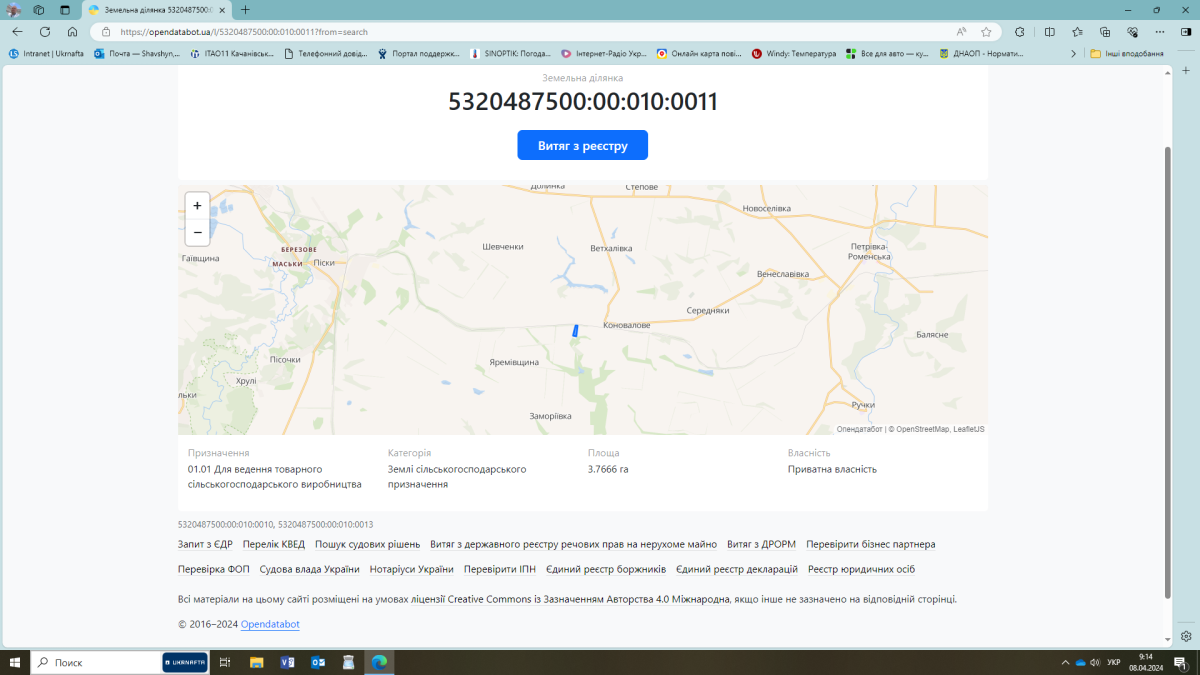The image size is (1200, 675).
Task: Open the Opendatabot footer link
Action: (270, 625)
